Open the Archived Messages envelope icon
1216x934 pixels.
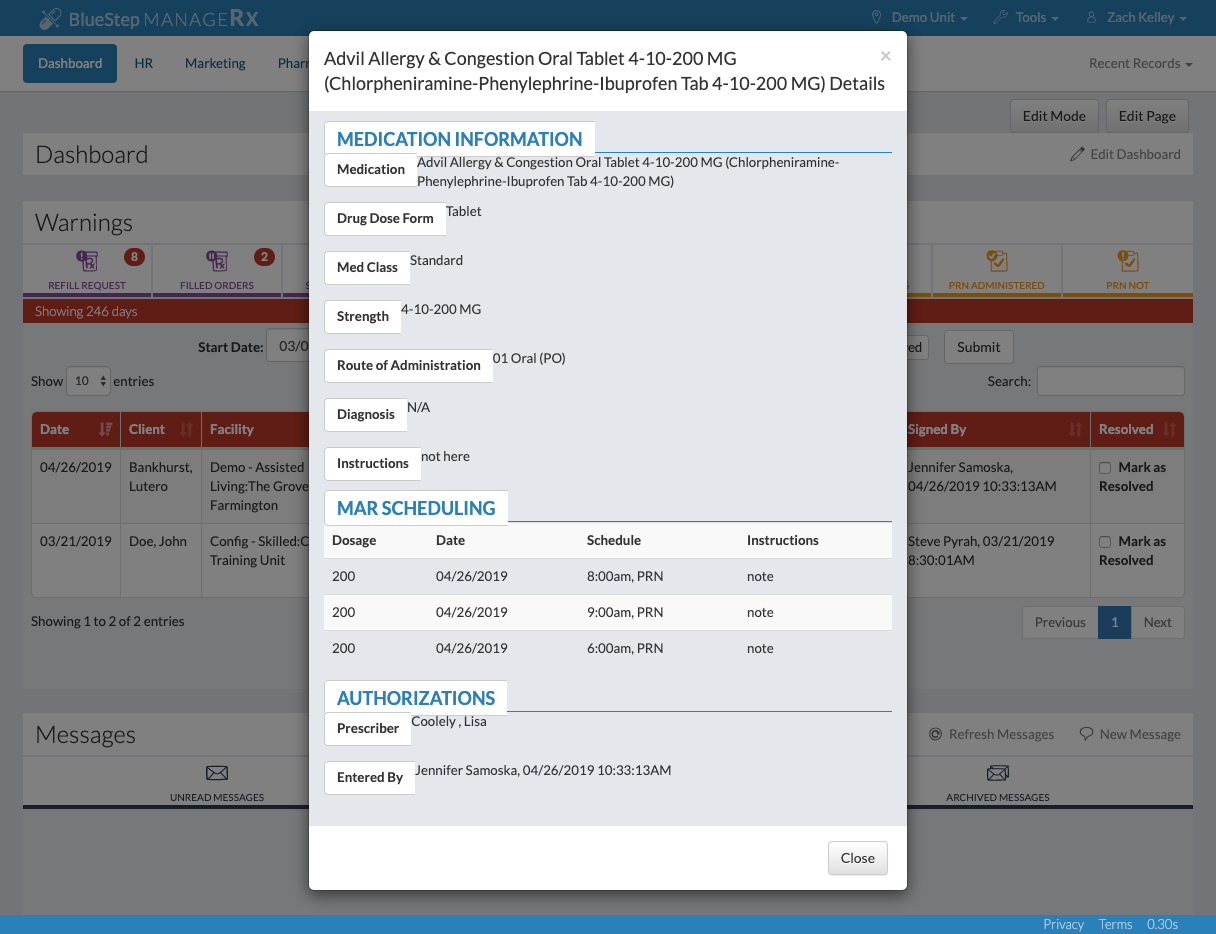coord(997,773)
